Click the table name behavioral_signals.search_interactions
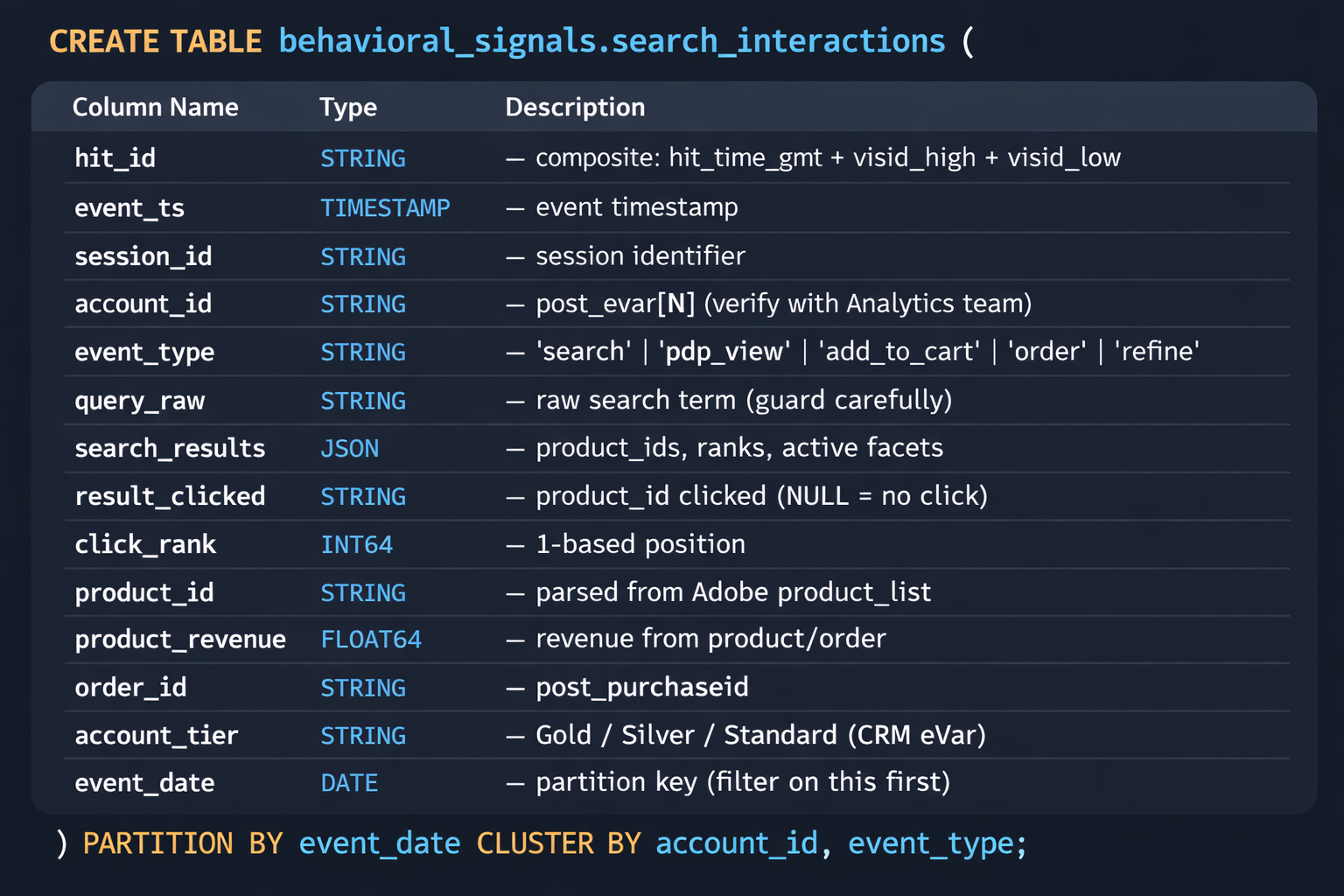Screen dimensions: 1344x896 tap(612, 41)
